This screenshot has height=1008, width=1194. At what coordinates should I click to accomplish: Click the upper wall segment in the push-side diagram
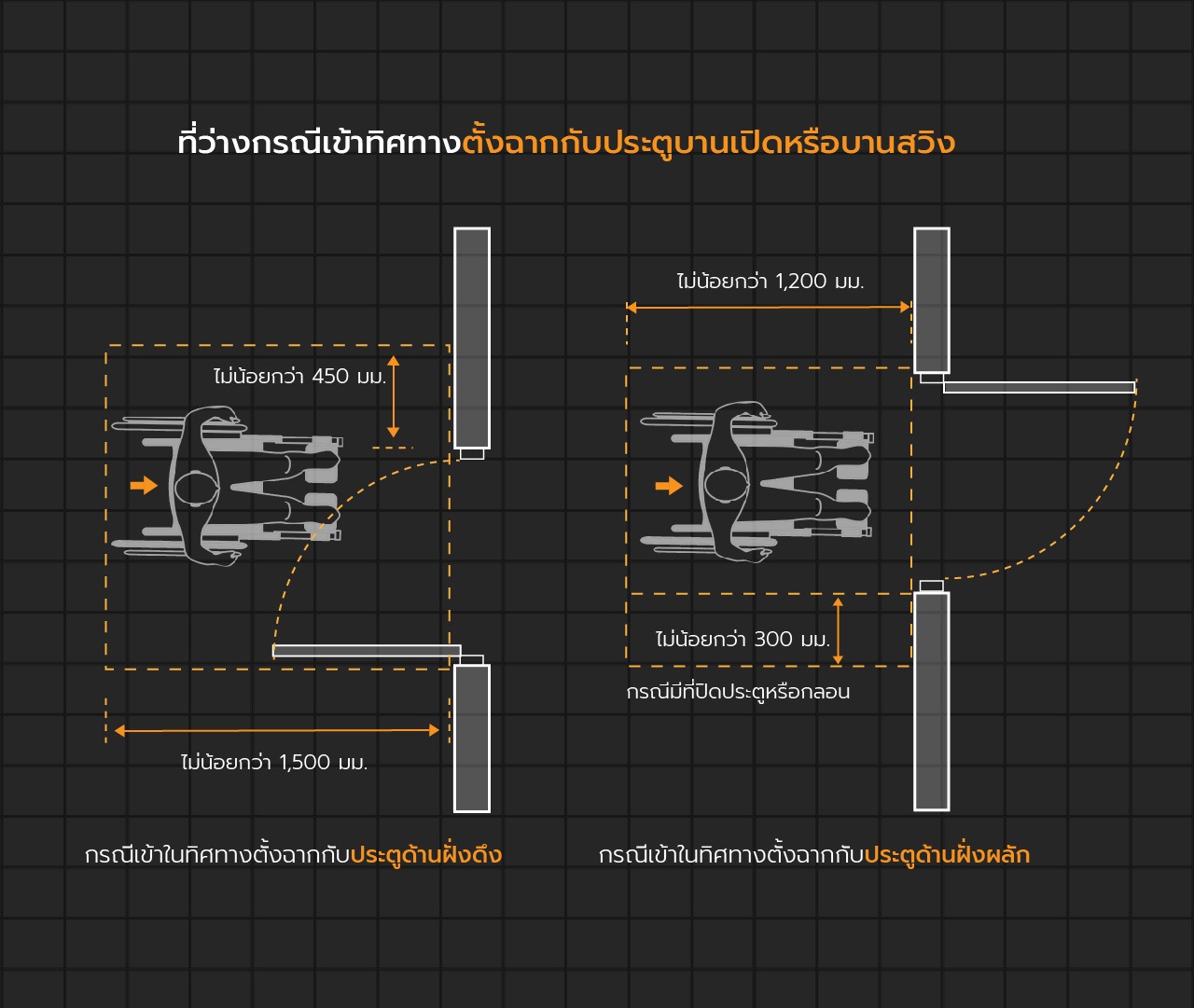coord(932,300)
